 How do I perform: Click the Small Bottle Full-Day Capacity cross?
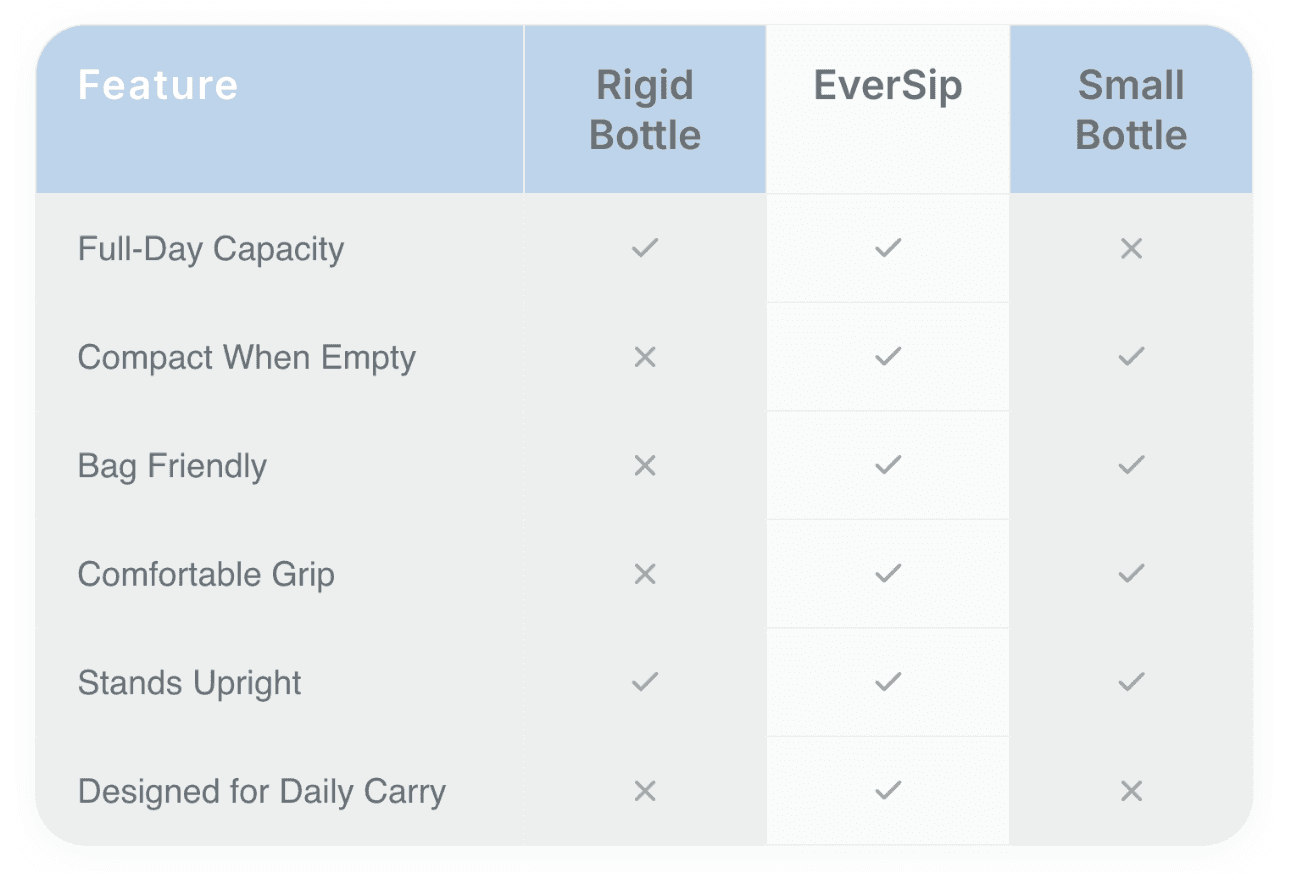[1131, 248]
